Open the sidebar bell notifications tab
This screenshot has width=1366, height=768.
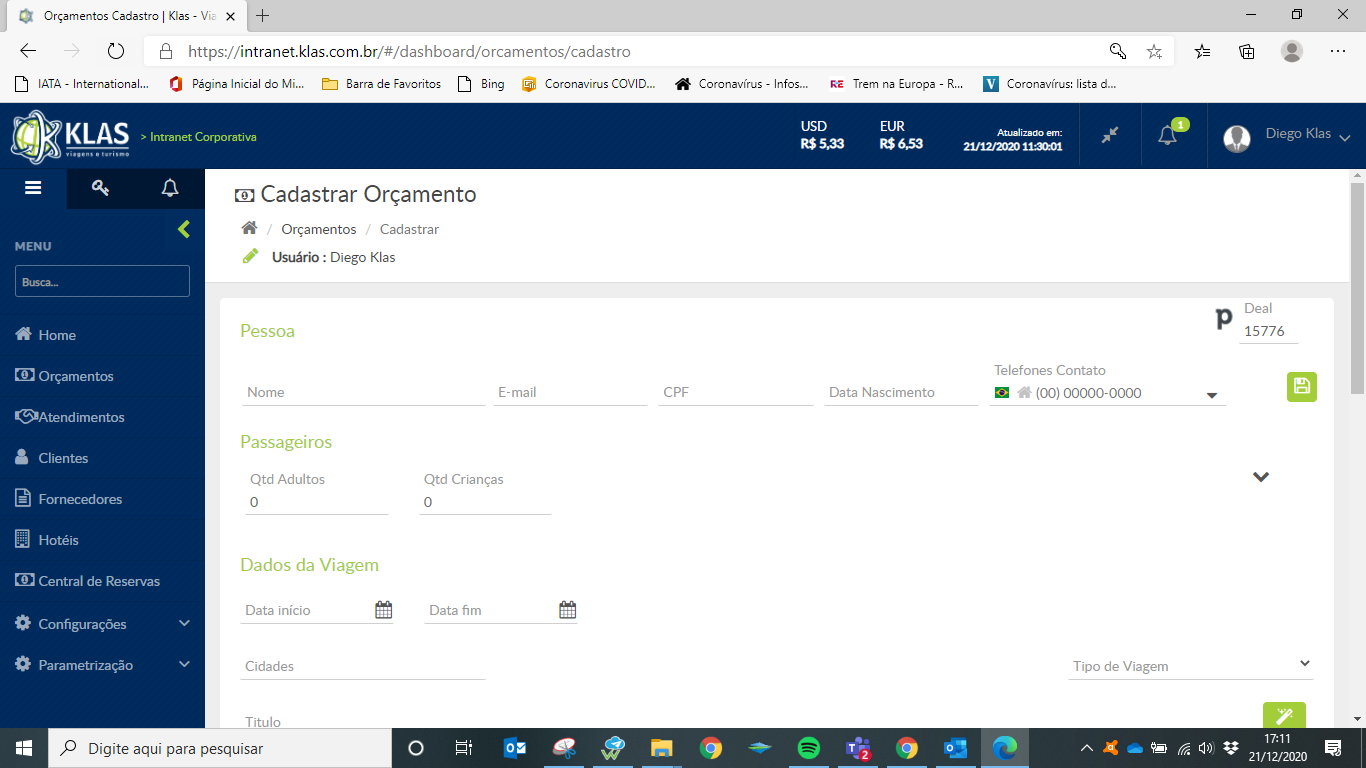click(x=170, y=187)
